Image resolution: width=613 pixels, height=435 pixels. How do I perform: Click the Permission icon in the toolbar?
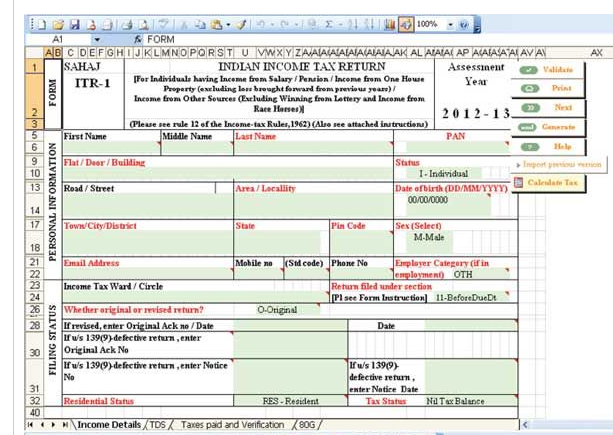tap(91, 24)
